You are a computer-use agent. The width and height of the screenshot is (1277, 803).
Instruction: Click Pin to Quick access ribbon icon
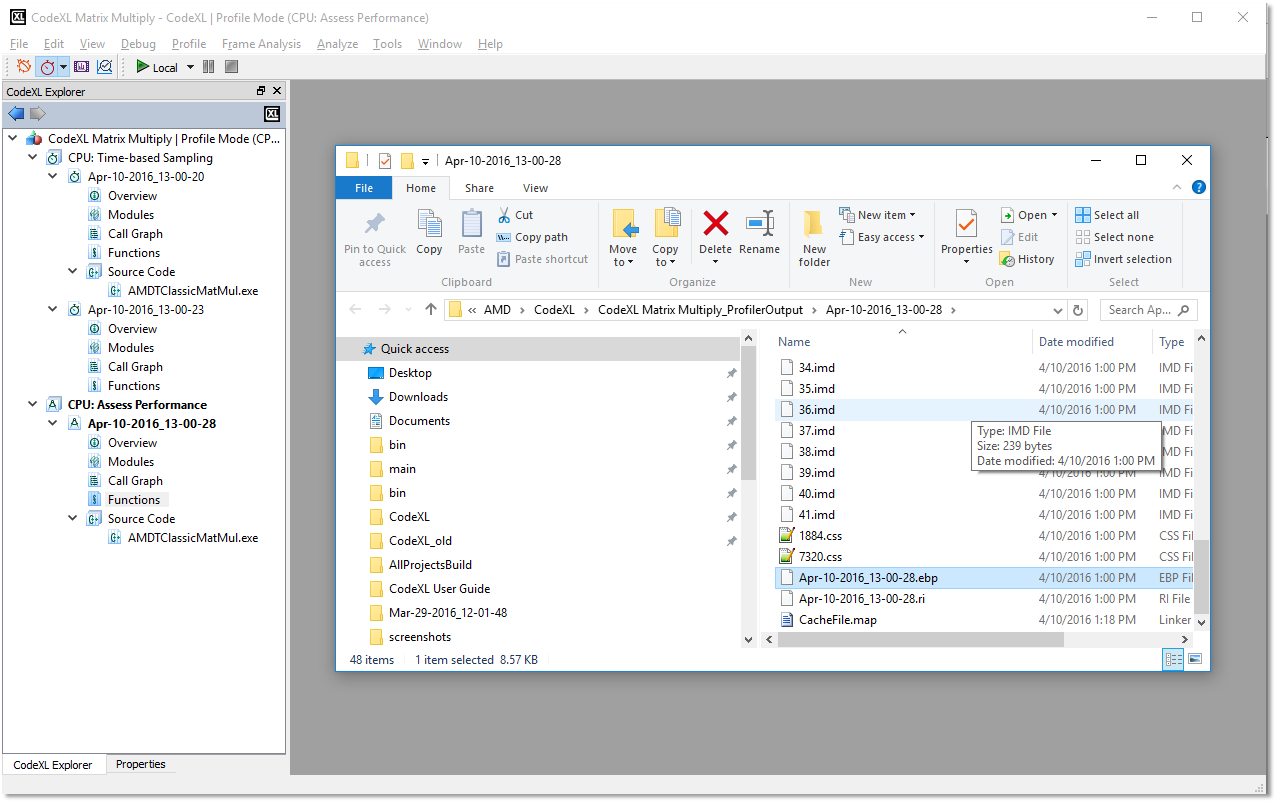tap(375, 238)
